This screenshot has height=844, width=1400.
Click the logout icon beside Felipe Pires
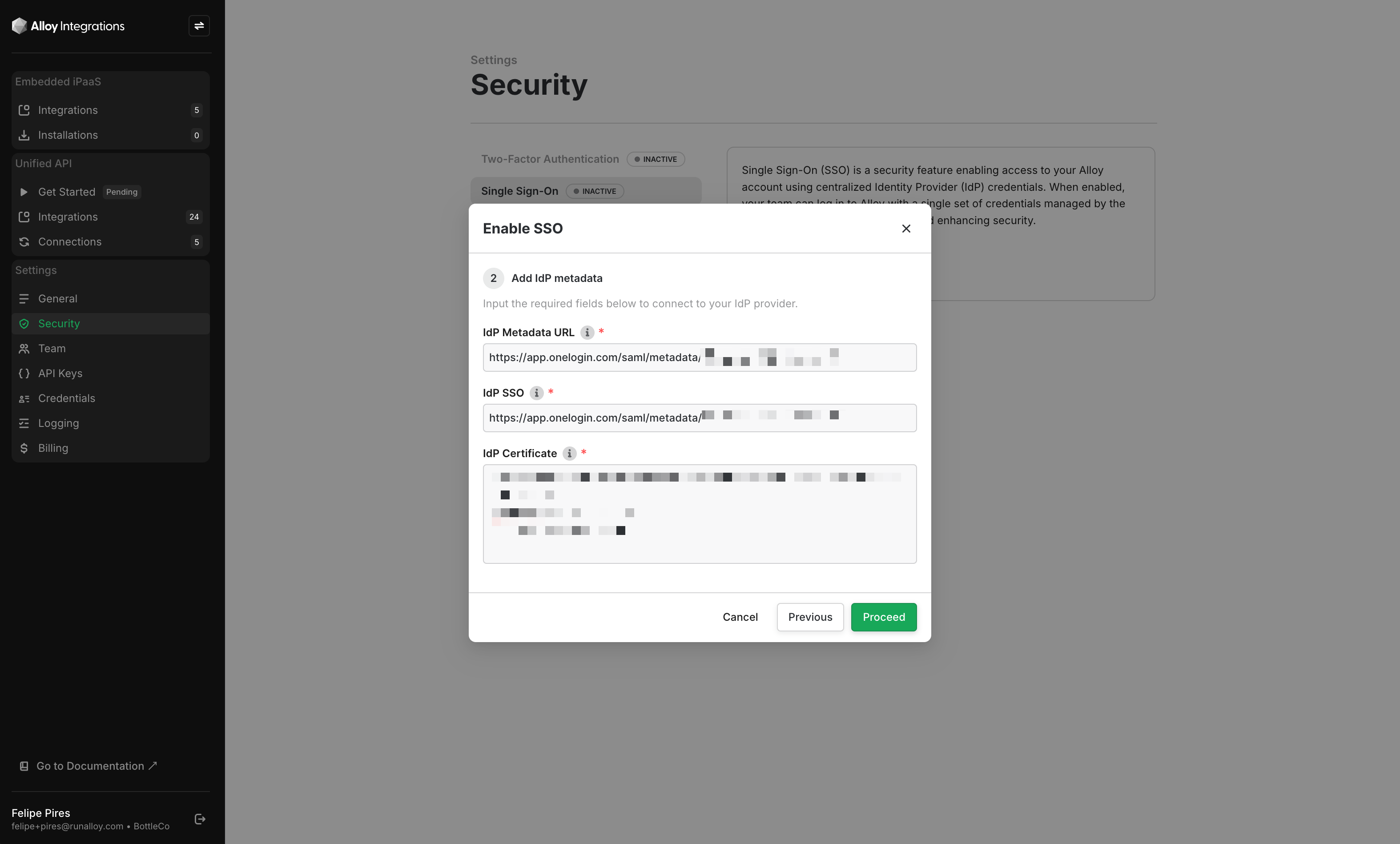[x=200, y=819]
